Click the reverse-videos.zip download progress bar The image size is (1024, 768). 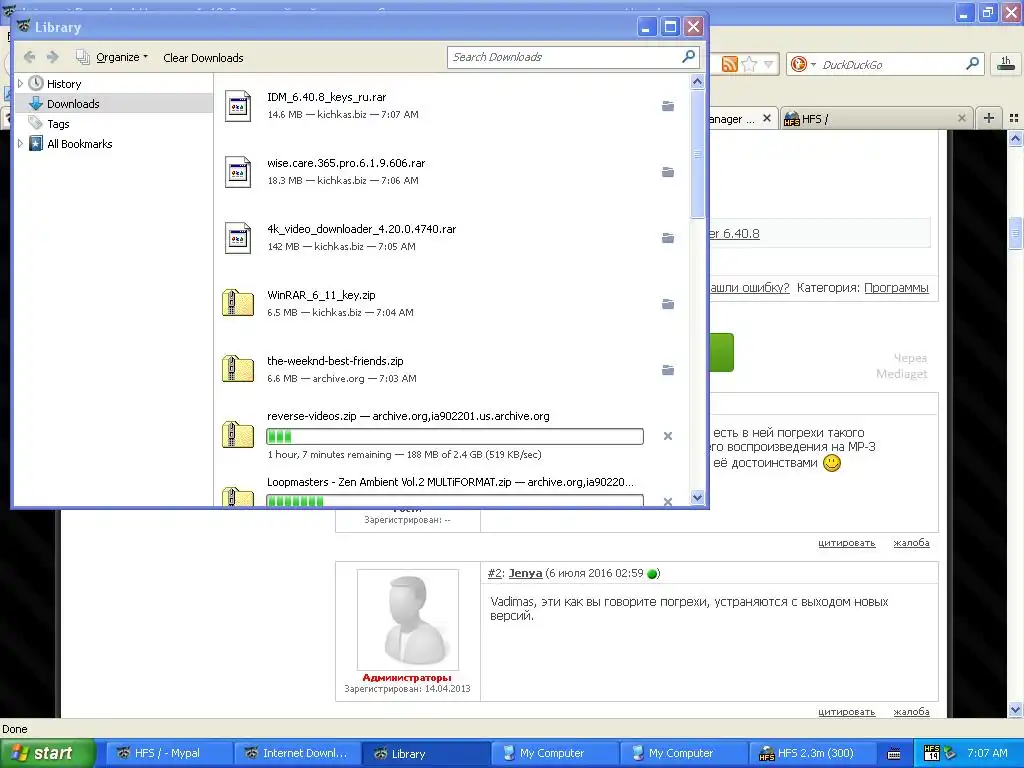pyautogui.click(x=455, y=436)
